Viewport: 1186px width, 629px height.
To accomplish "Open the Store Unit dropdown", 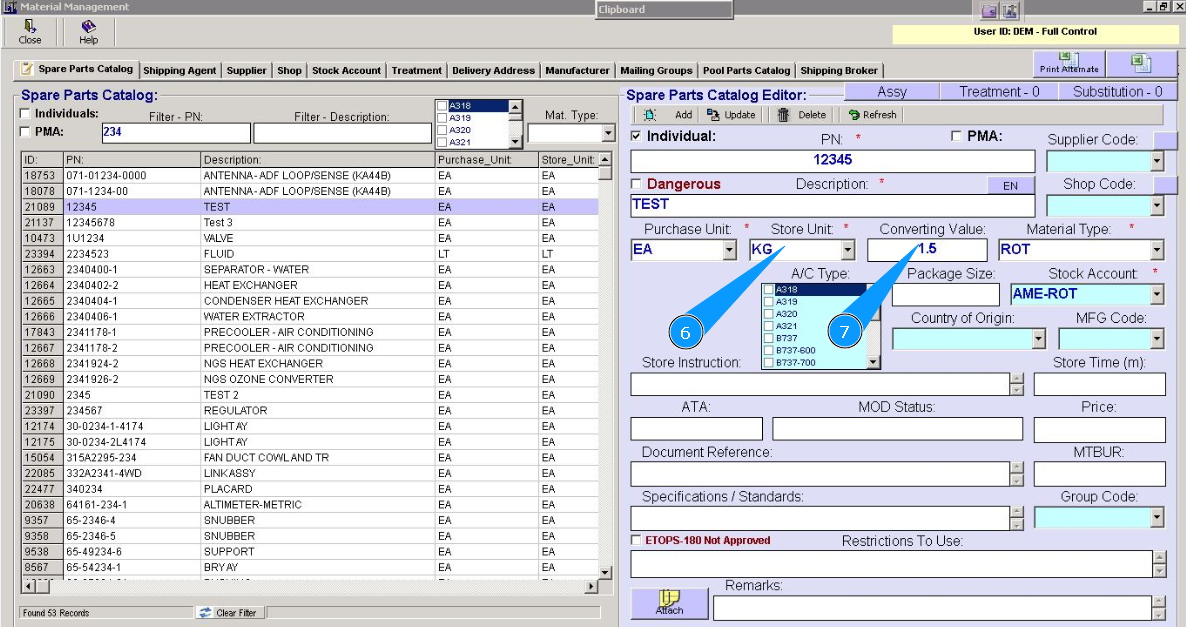I will tap(848, 250).
